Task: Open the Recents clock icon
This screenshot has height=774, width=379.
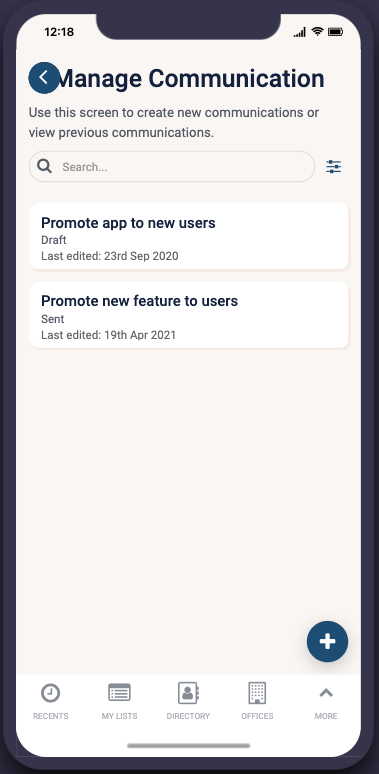Action: click(x=50, y=693)
